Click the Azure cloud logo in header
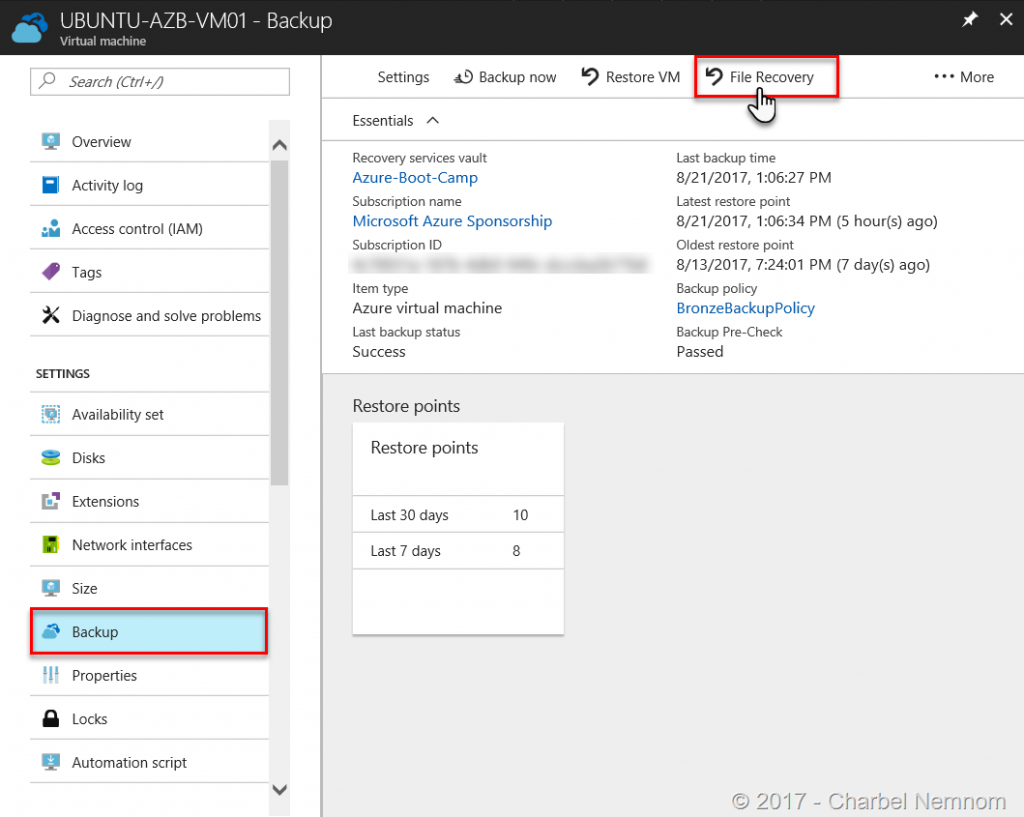This screenshot has width=1024, height=817. click(x=30, y=27)
